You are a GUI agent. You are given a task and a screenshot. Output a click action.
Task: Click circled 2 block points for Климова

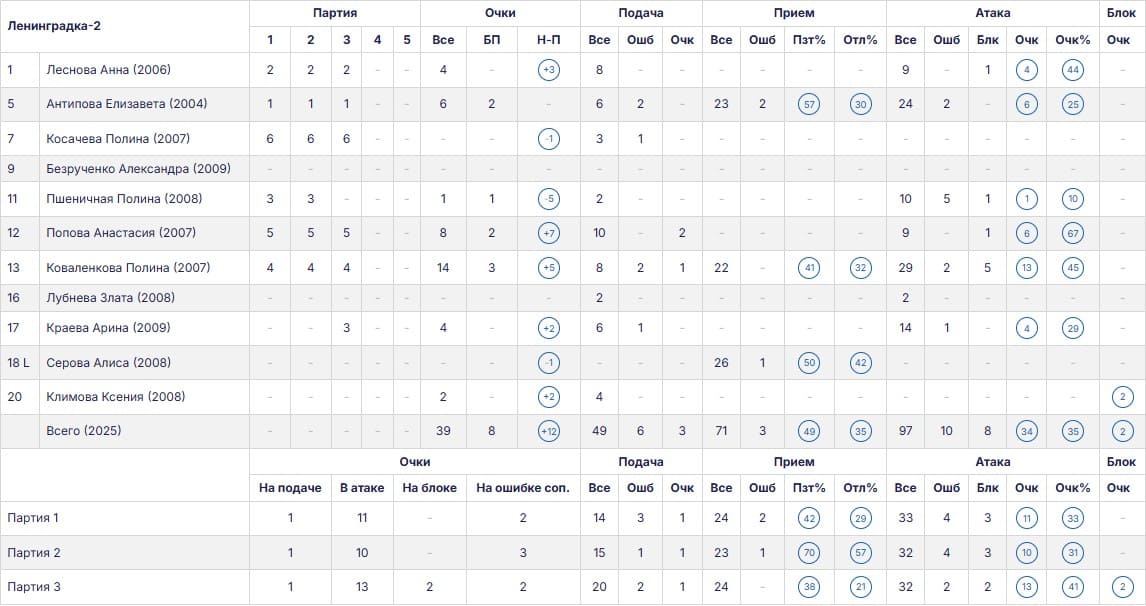[x=1123, y=397]
